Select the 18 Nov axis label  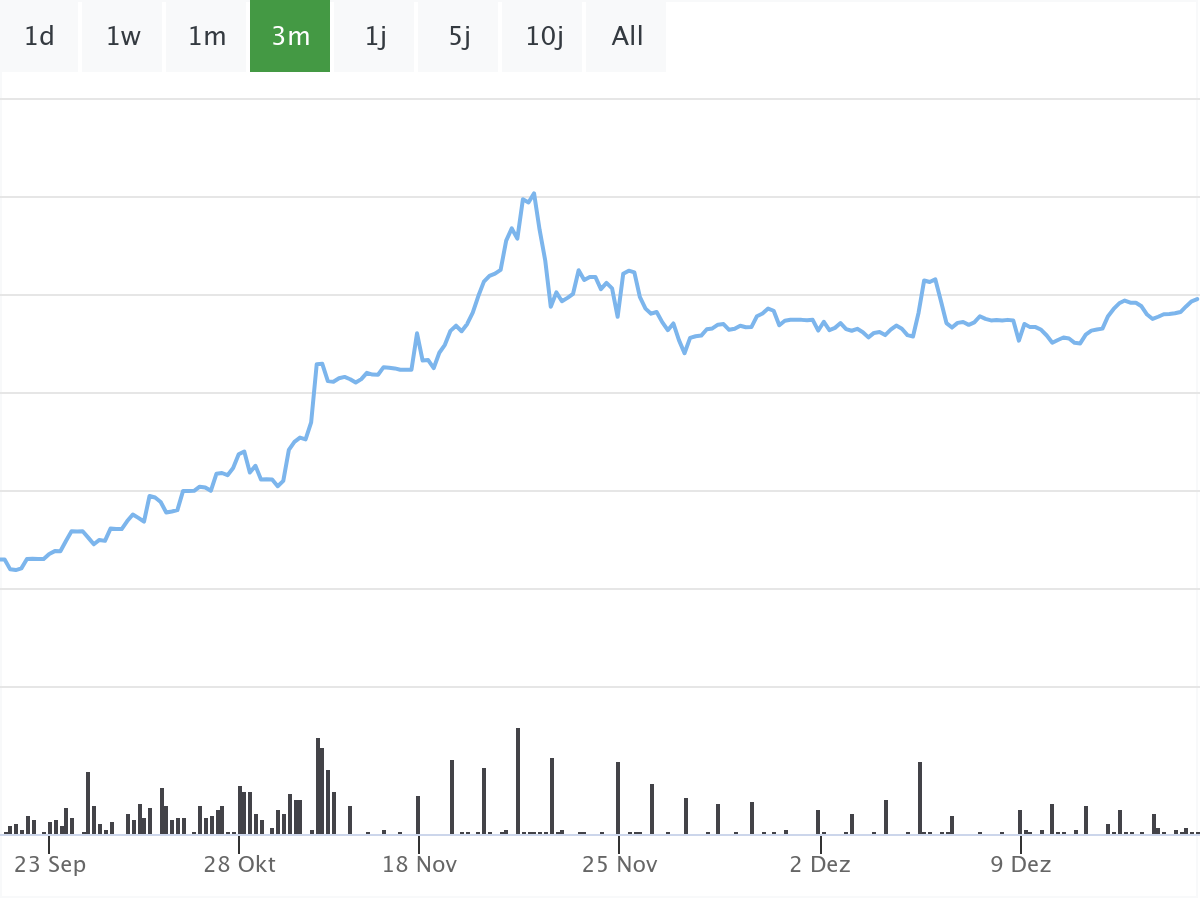[419, 865]
